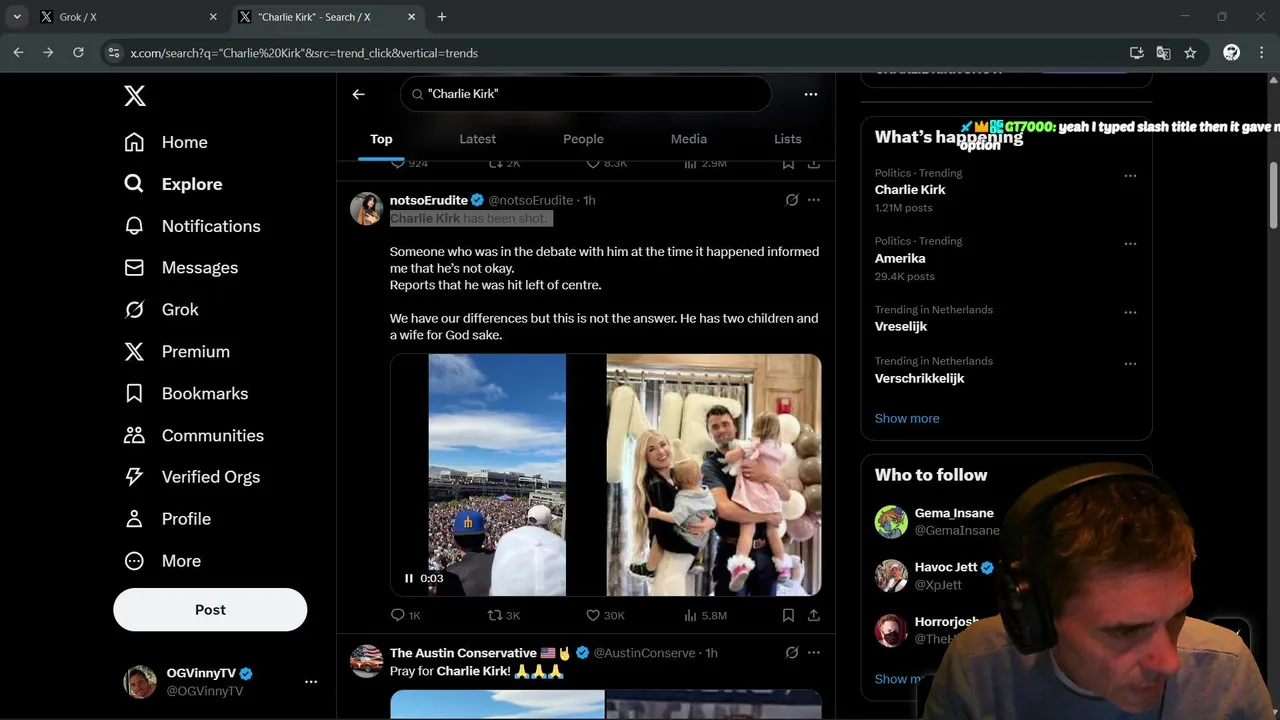Bookmark the notsoErudite post

(788, 615)
